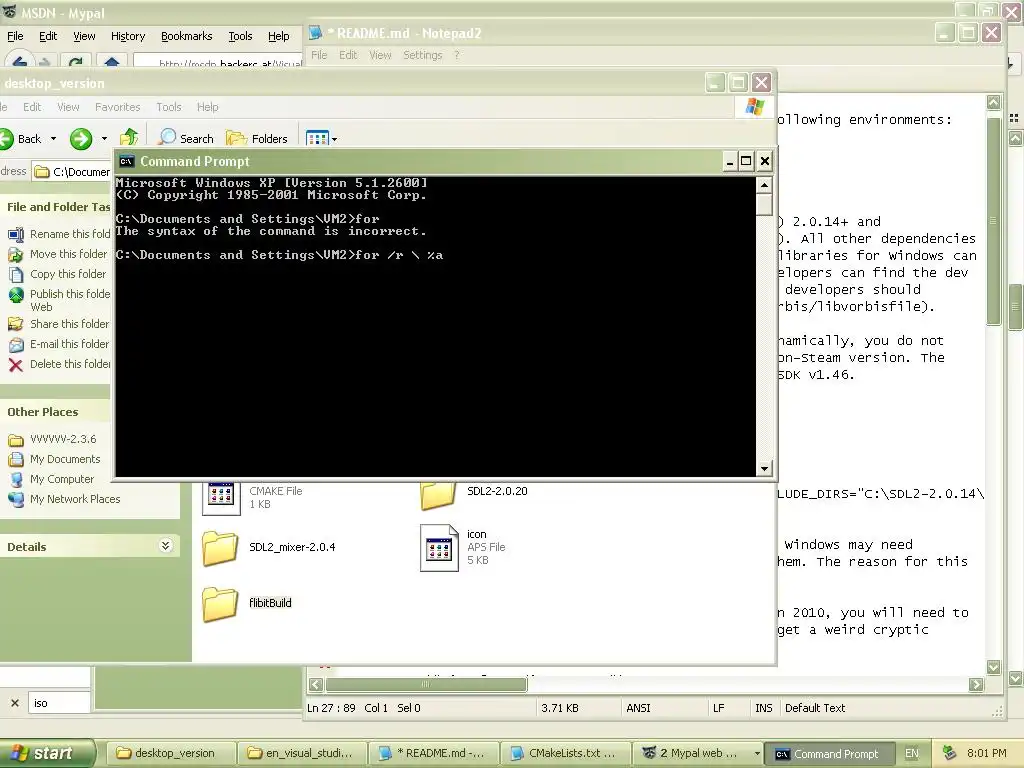Click the system tray icon near clock

[x=950, y=753]
